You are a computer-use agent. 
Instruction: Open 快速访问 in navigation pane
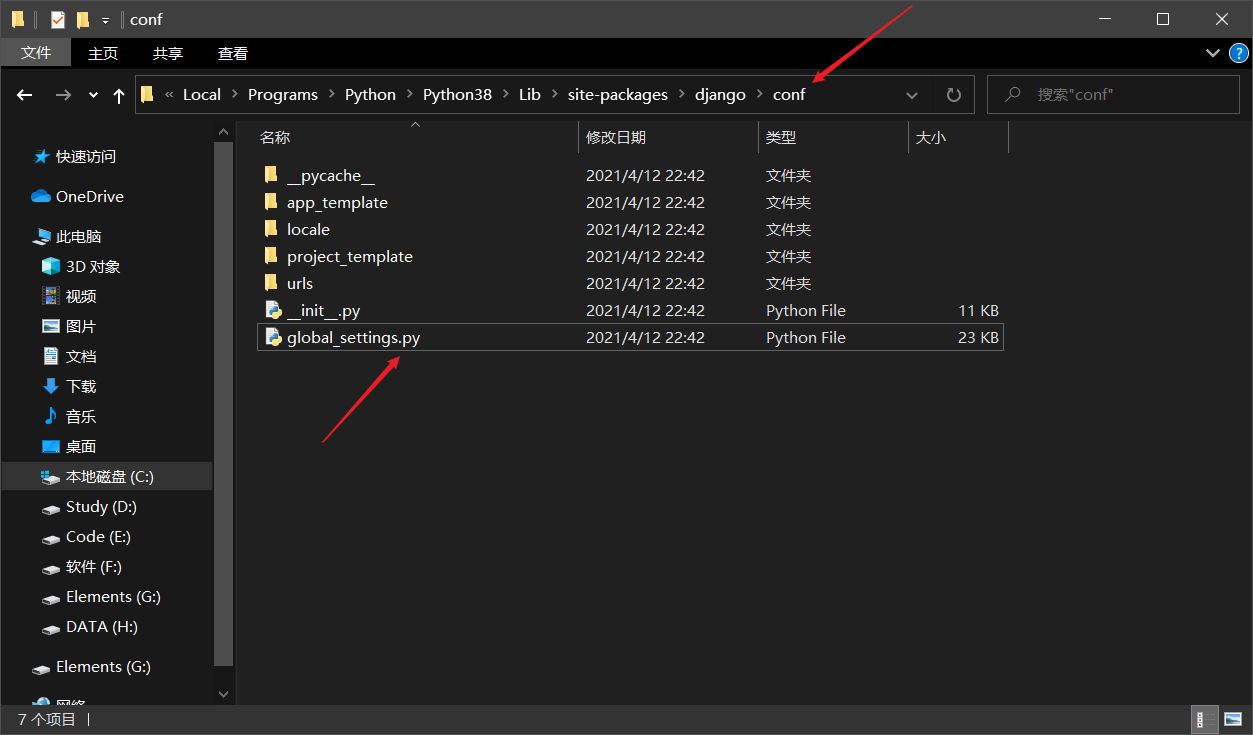point(86,157)
